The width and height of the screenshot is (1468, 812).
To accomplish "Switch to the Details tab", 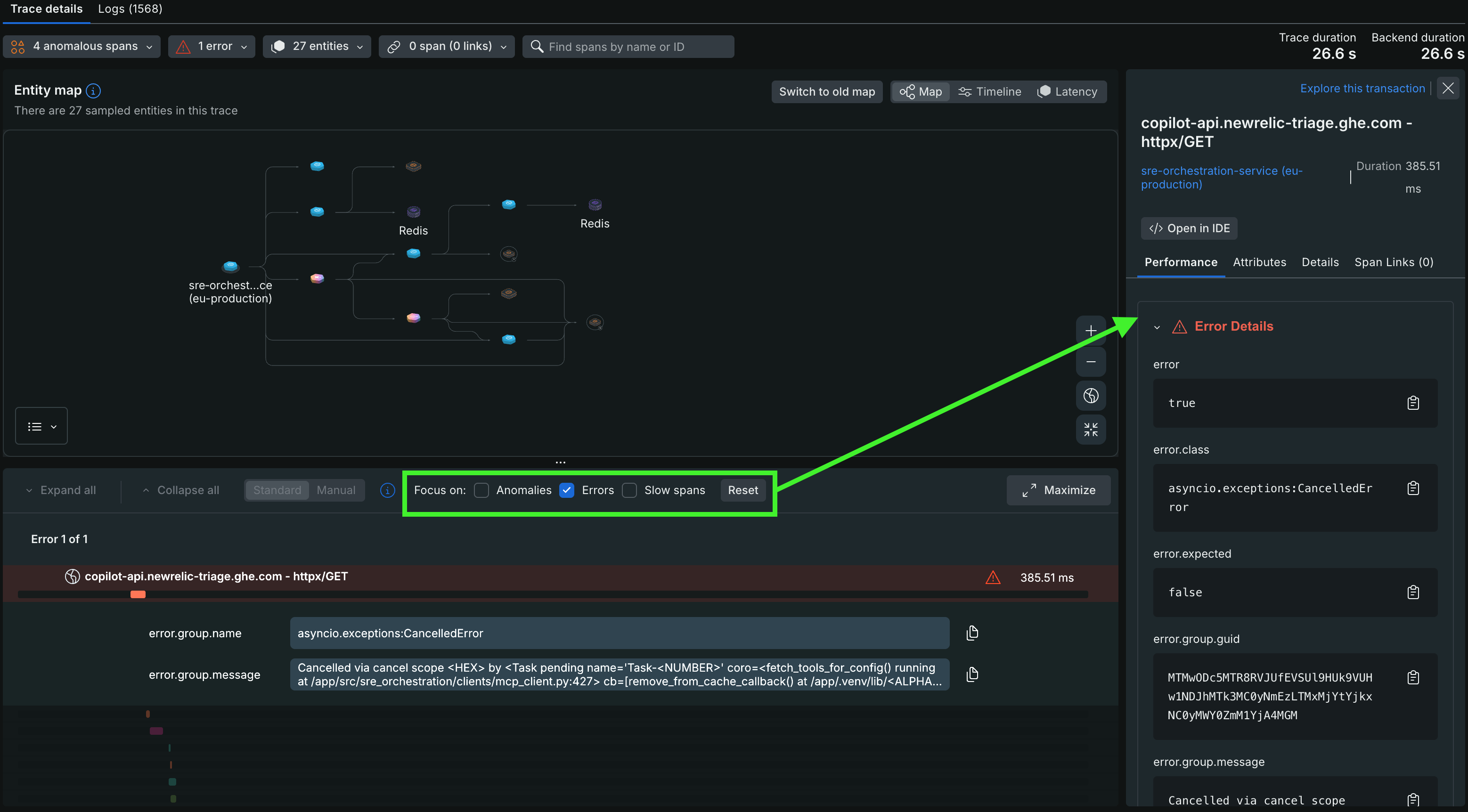I will [x=1320, y=262].
